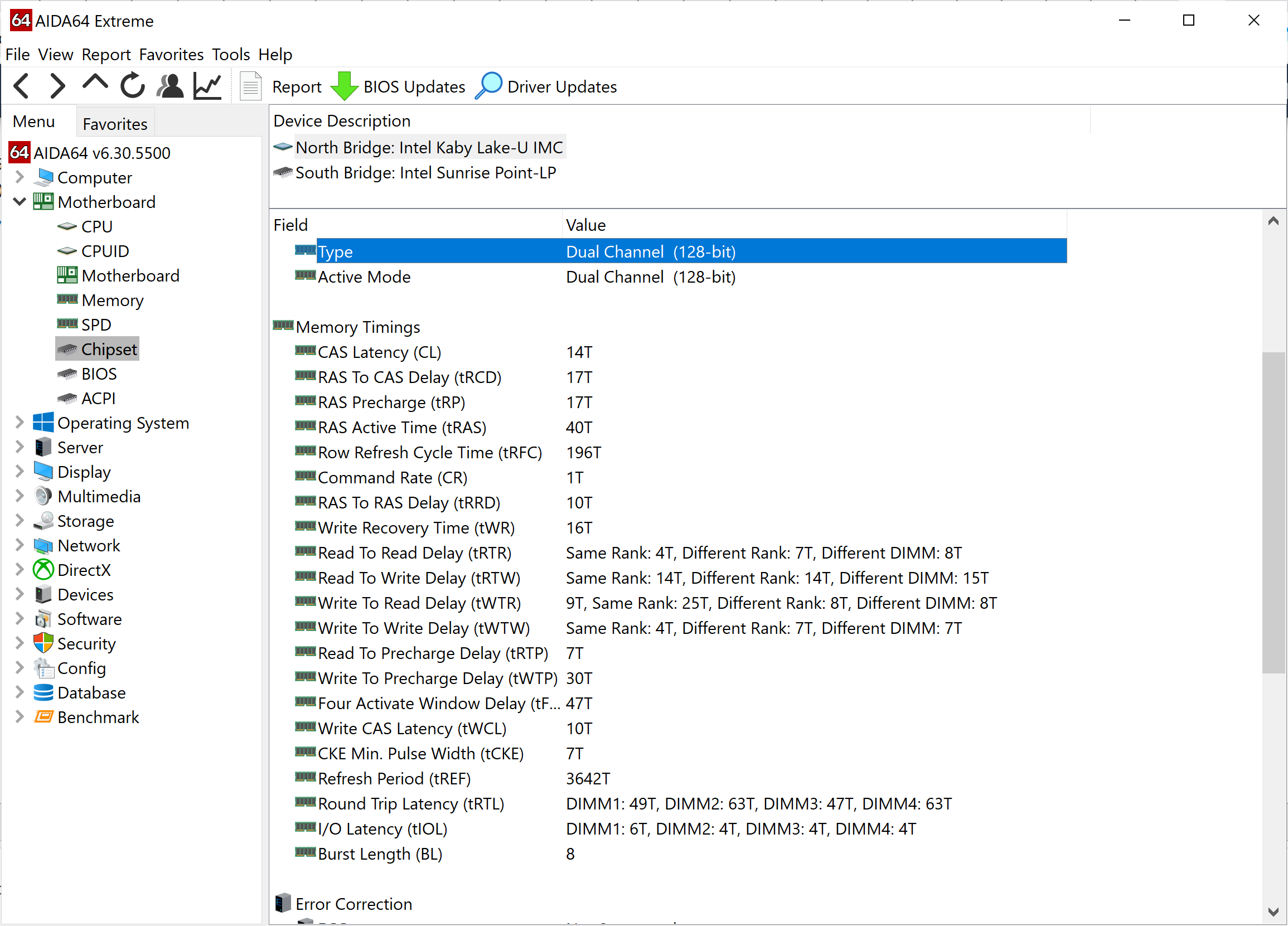Click the Driver Updates icon
Screen dimensions: 1288x926
point(489,87)
